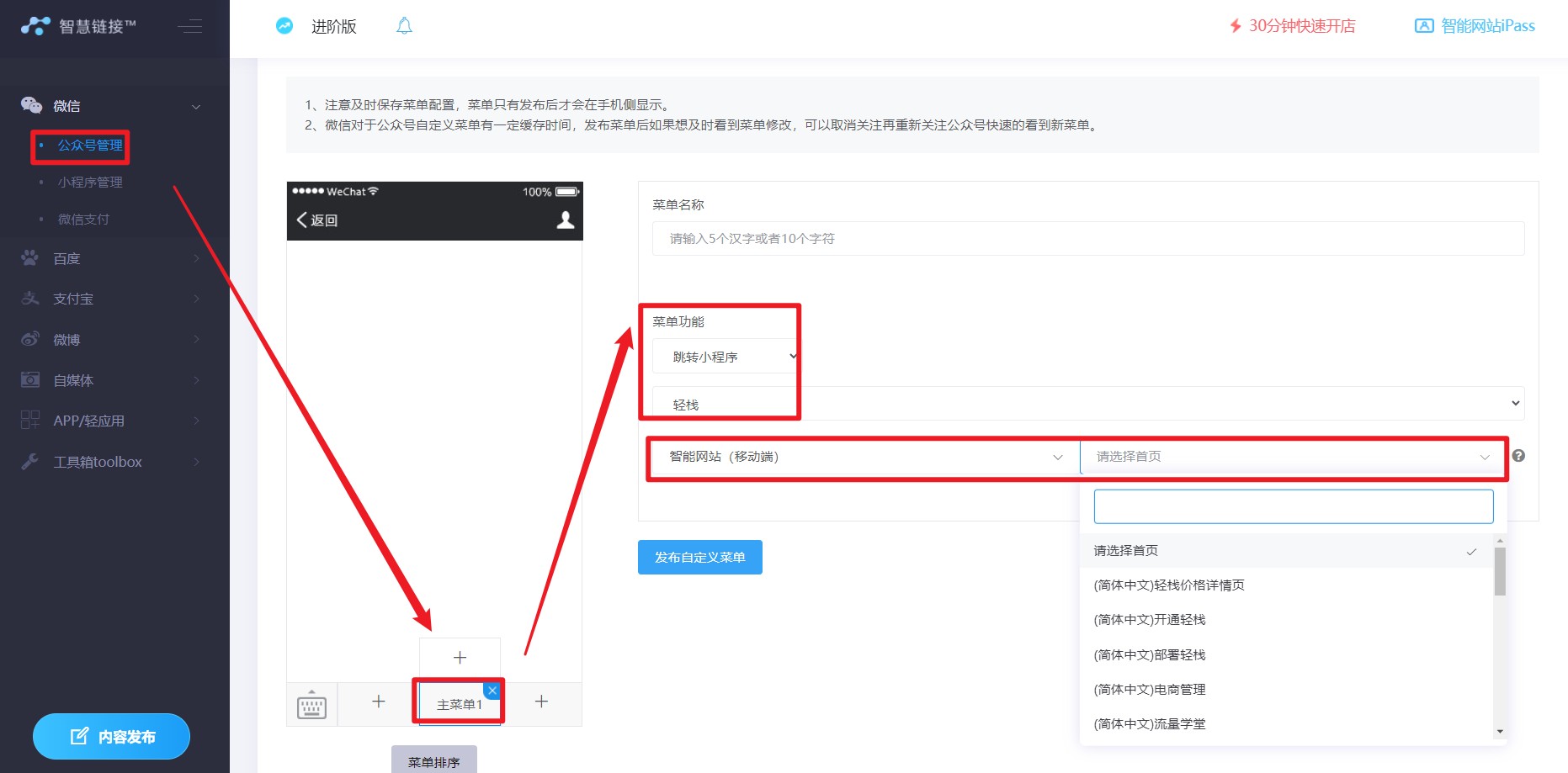Click the keyboard icon in phone preview
Image resolution: width=1568 pixels, height=773 pixels.
tap(311, 705)
